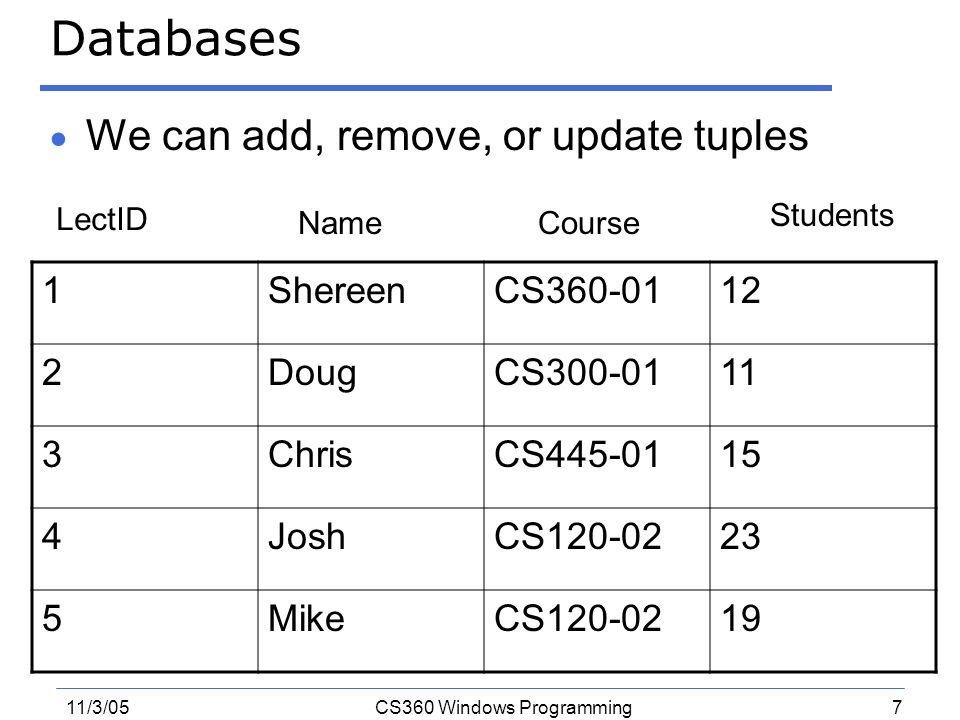Click the CS300-01 course cell
The height and width of the screenshot is (720, 960).
point(597,385)
